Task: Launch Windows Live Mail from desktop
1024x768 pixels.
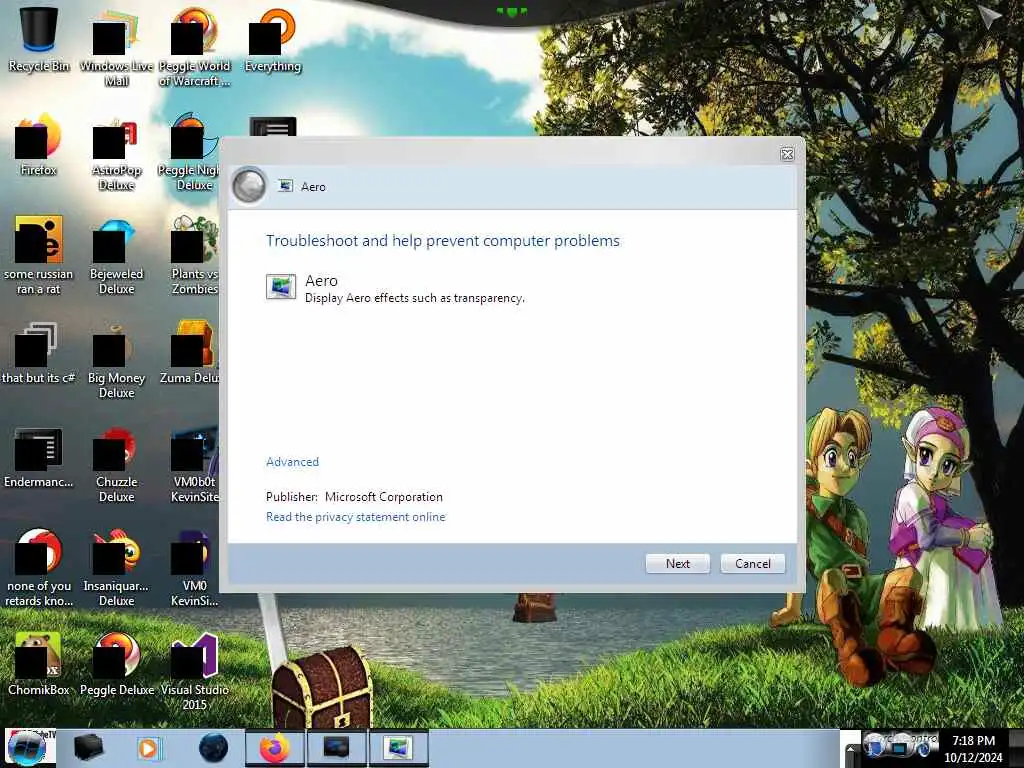Action: coord(116,46)
